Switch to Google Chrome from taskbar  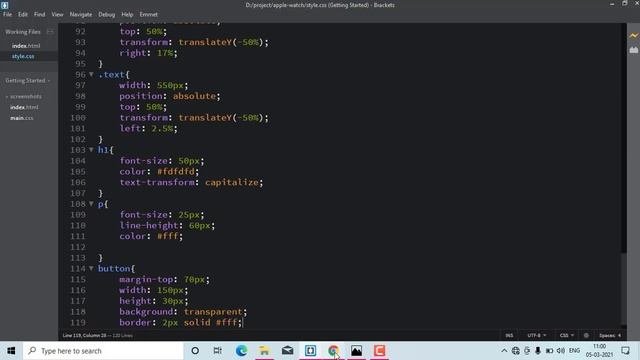(333, 351)
